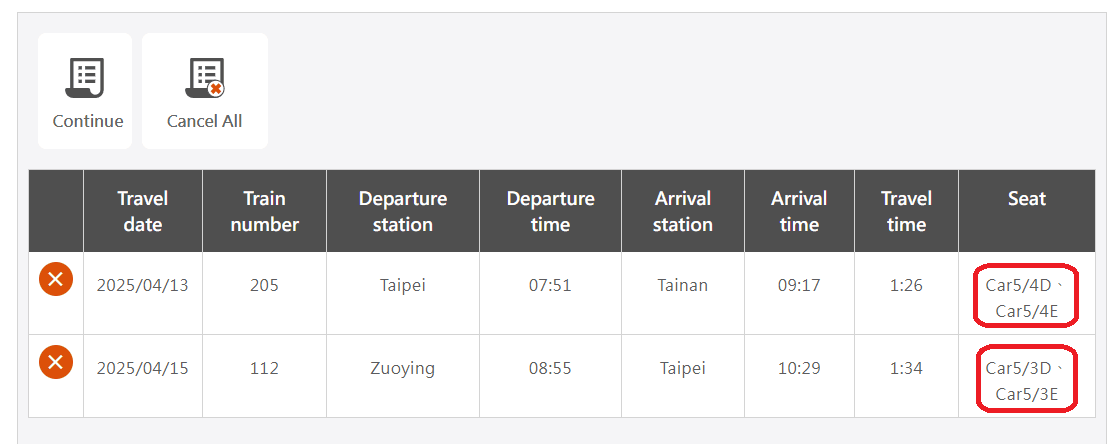1118x444 pixels.
Task: Click the Car5/3D seat assignment cell
Action: (1026, 379)
